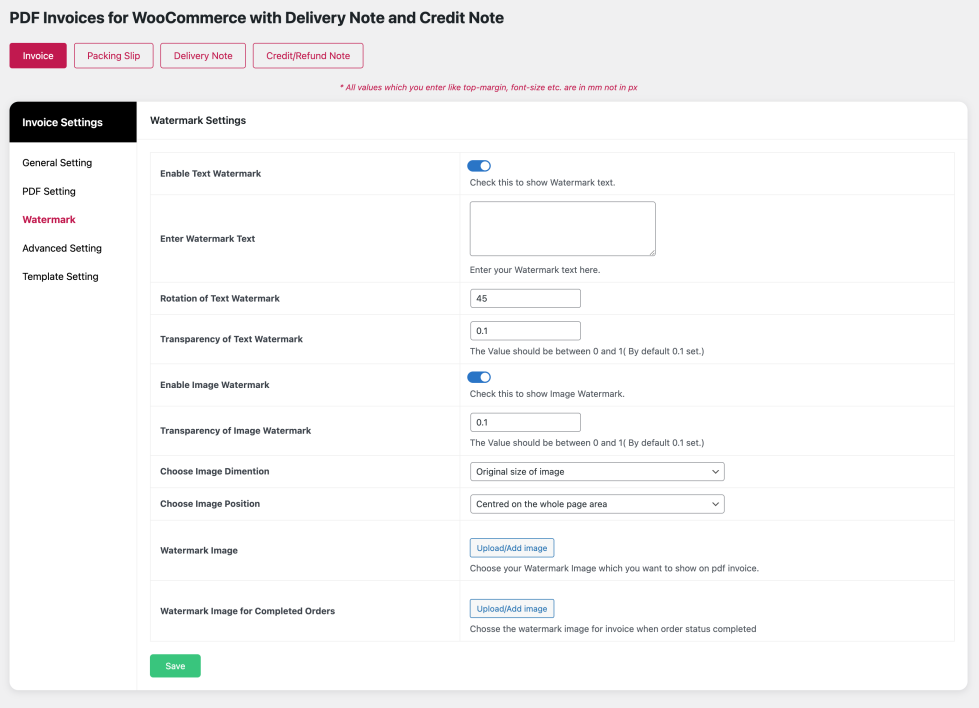This screenshot has width=979, height=708.
Task: Click the Transparency of Text Watermark field
Action: click(525, 331)
